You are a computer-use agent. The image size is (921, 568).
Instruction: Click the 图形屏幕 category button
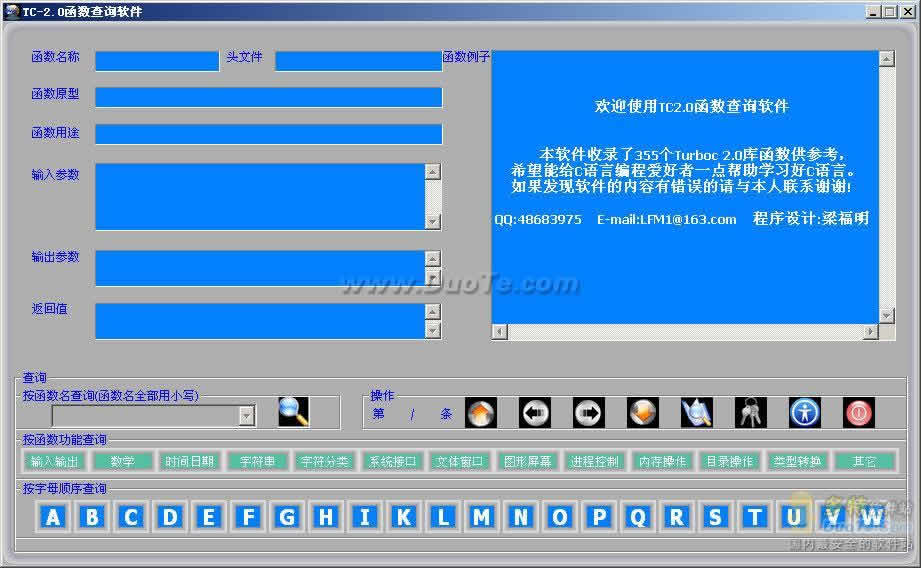pos(527,462)
